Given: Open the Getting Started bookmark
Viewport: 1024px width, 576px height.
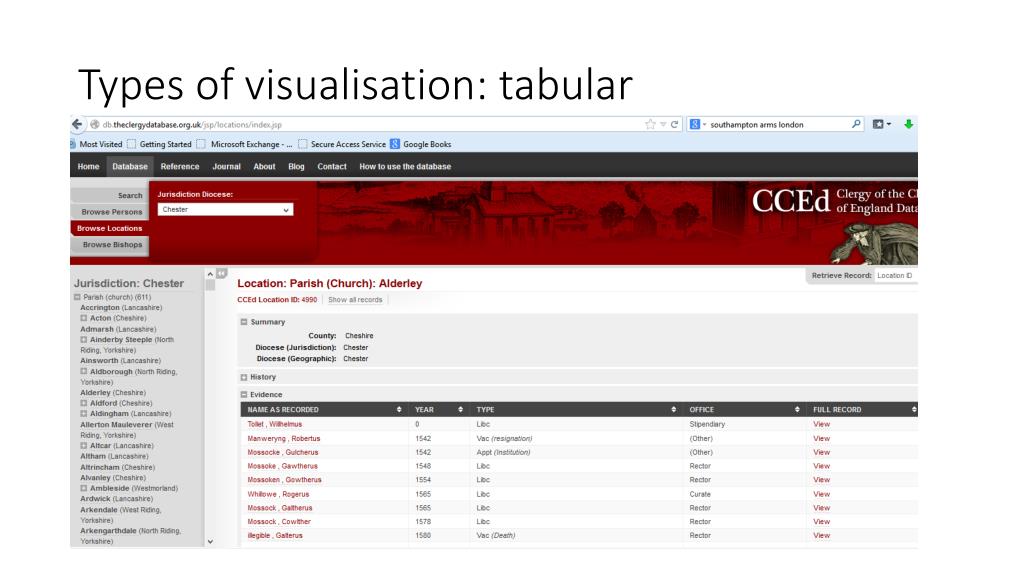Looking at the screenshot, I should (159, 144).
